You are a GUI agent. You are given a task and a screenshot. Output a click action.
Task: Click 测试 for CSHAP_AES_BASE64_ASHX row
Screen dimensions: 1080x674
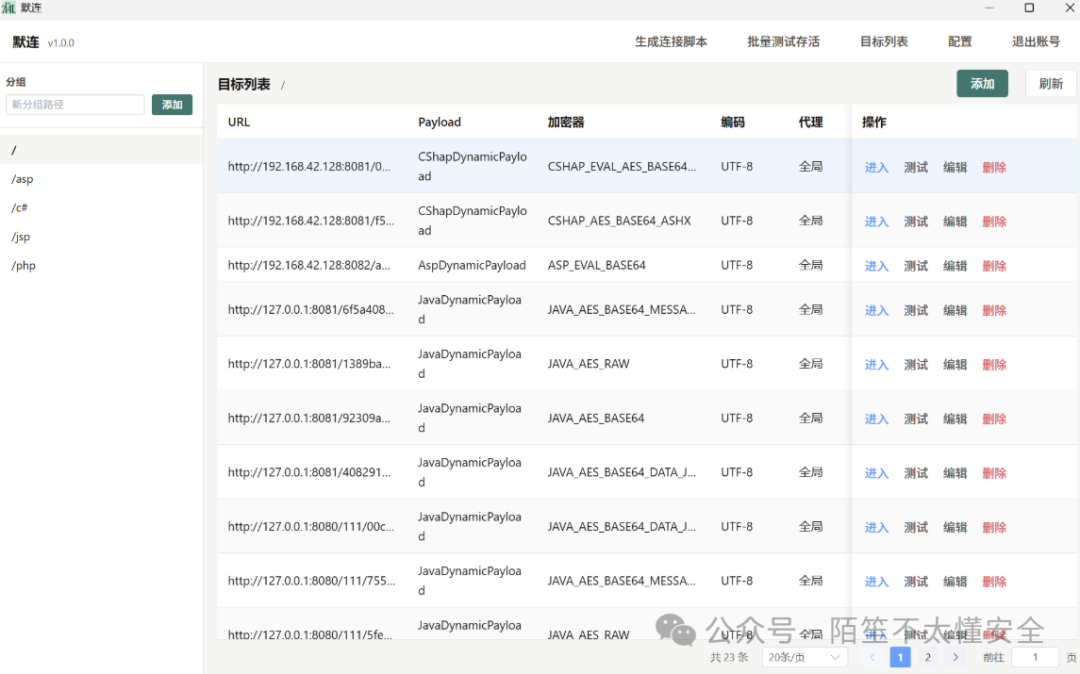[915, 222]
